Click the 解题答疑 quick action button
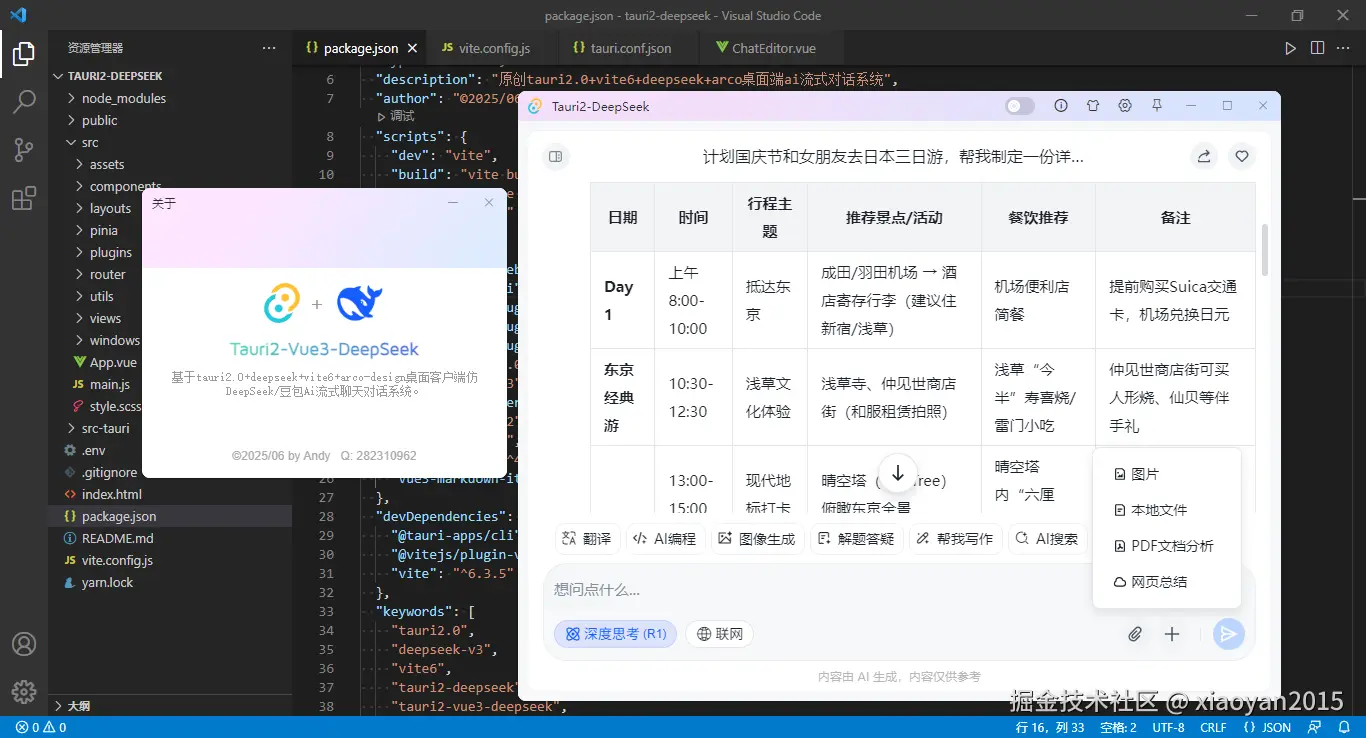This screenshot has width=1366, height=738. tap(856, 538)
